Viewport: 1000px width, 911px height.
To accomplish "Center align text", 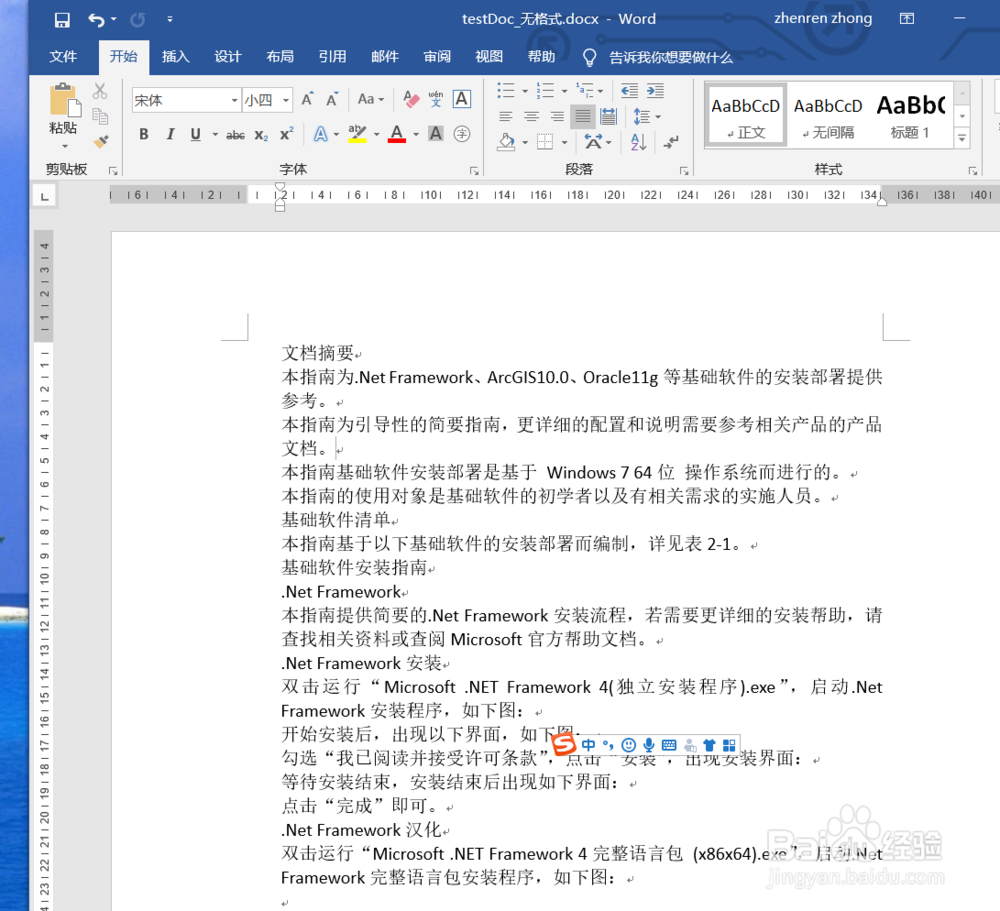I will tap(531, 116).
